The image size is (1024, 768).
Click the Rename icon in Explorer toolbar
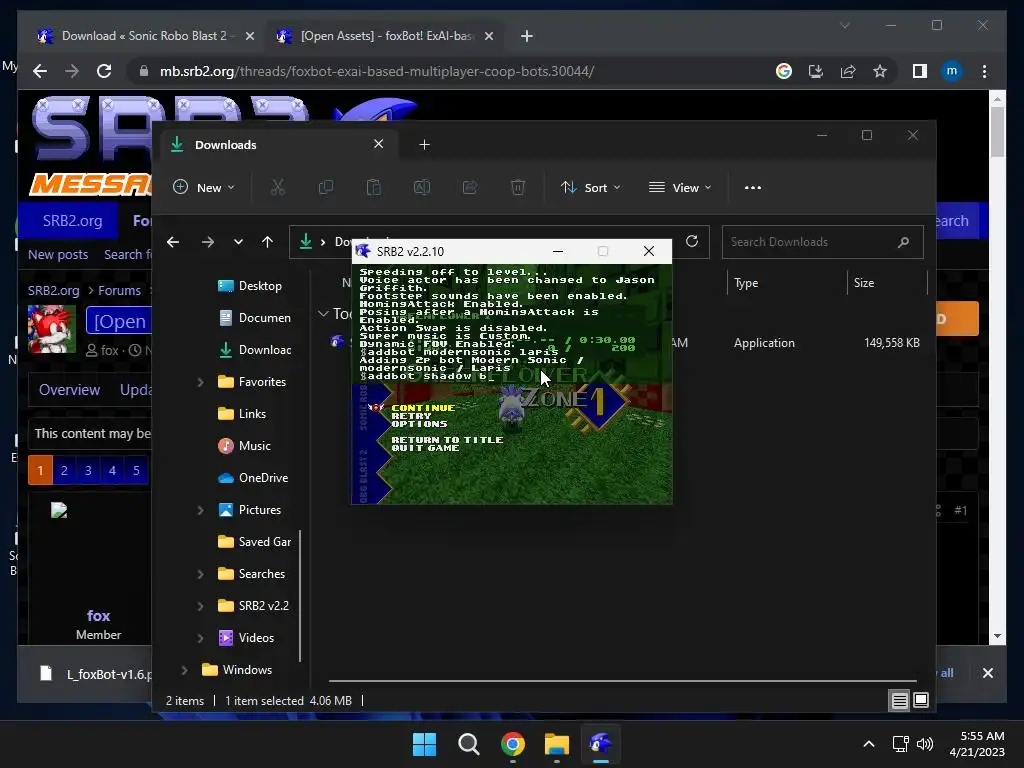422,187
